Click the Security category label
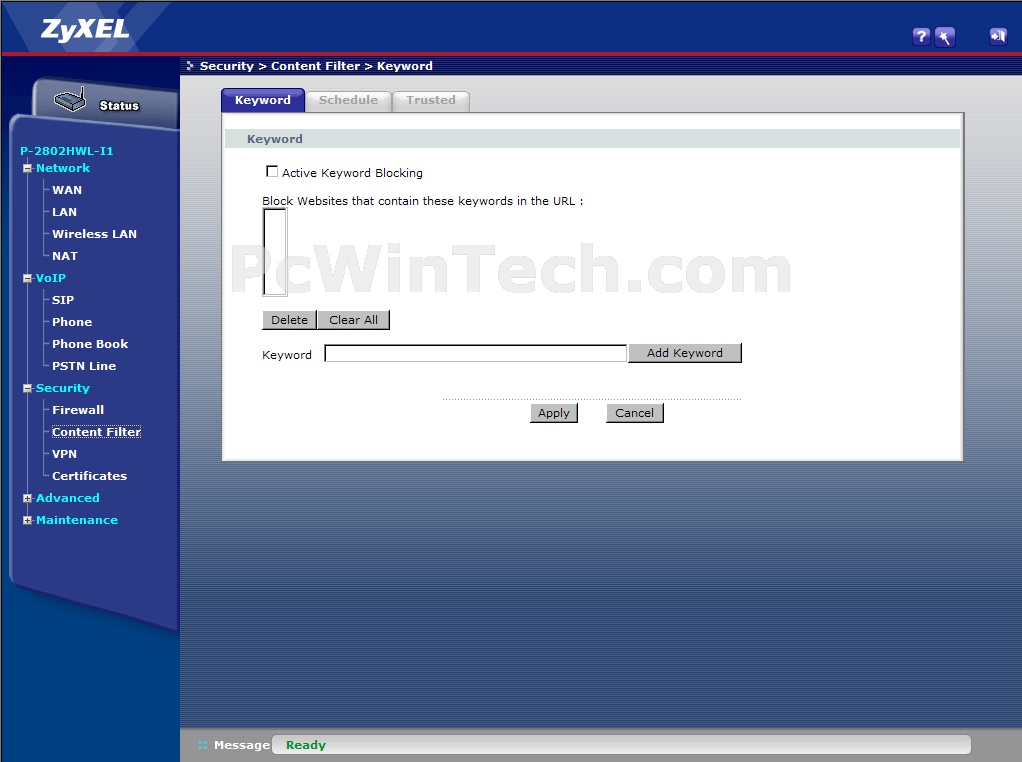 pos(63,388)
